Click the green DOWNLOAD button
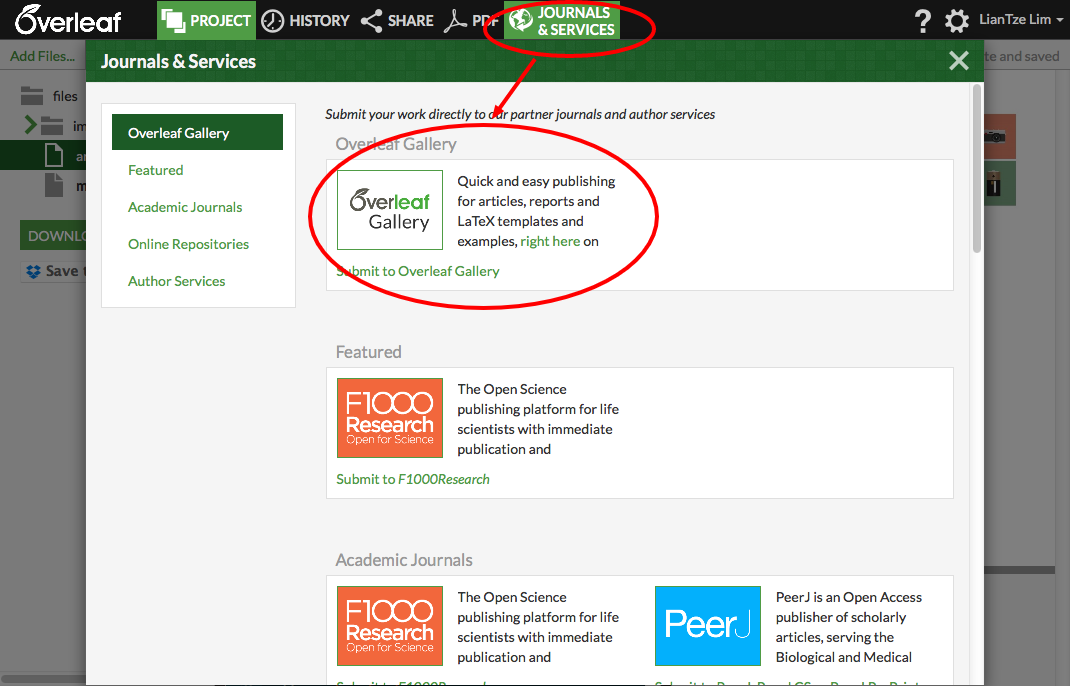The height and width of the screenshot is (686, 1070). (53, 235)
